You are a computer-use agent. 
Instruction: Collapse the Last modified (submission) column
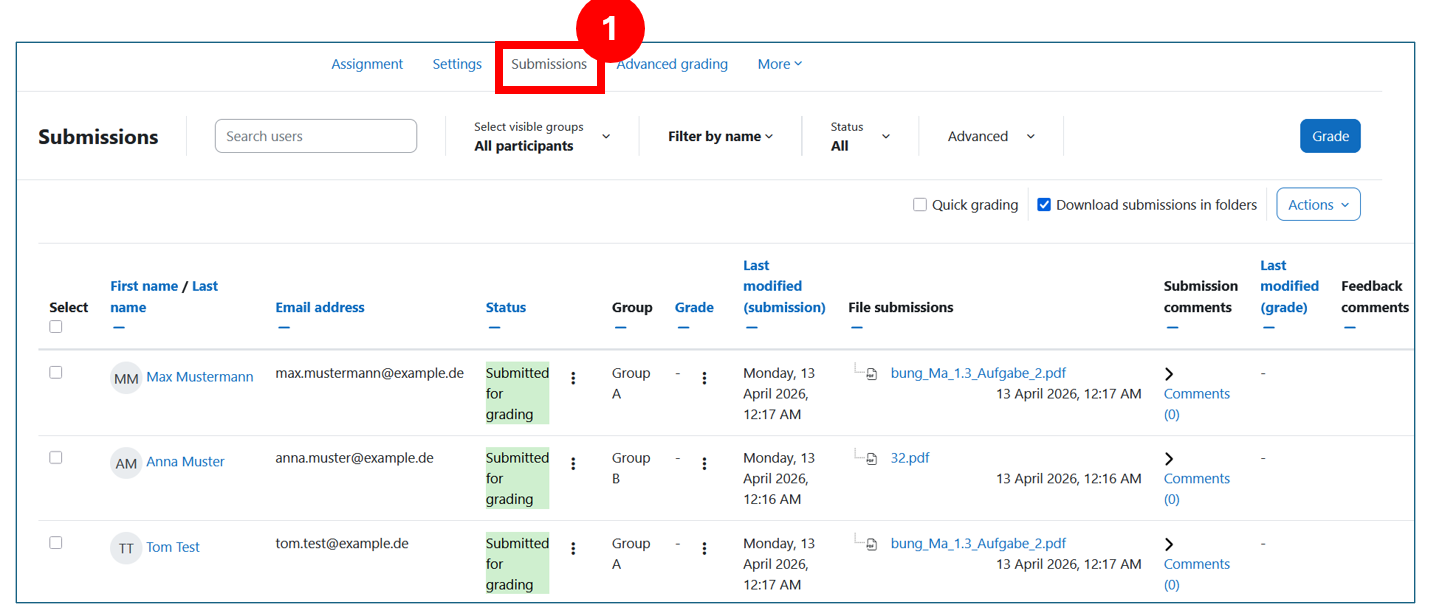751,328
